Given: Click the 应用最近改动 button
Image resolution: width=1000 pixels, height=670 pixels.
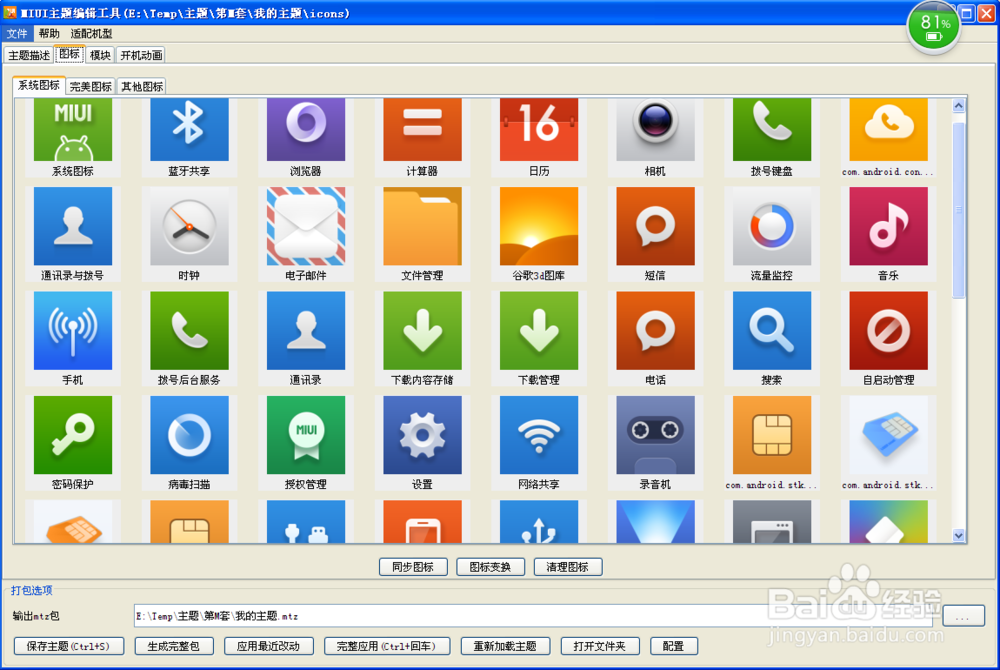Looking at the screenshot, I should coord(268,646).
